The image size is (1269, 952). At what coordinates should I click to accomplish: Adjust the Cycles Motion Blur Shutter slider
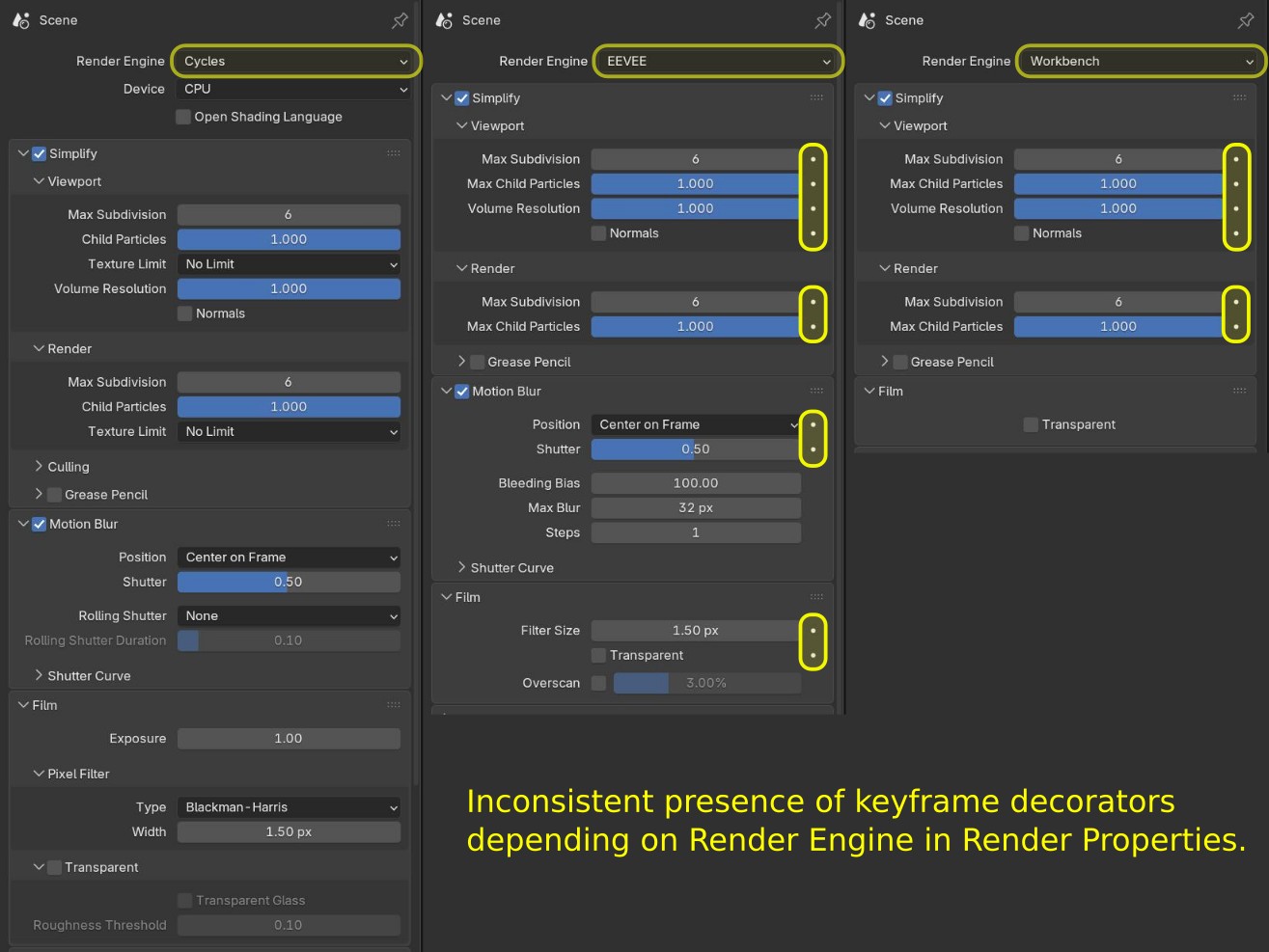(289, 583)
